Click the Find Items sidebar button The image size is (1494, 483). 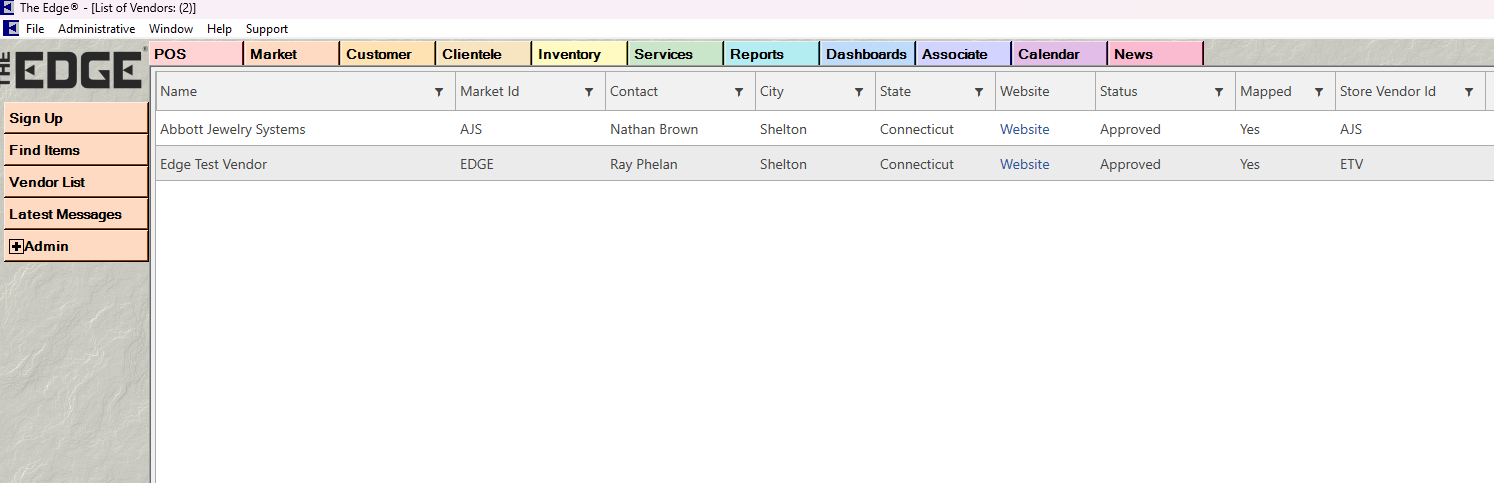[x=44, y=150]
